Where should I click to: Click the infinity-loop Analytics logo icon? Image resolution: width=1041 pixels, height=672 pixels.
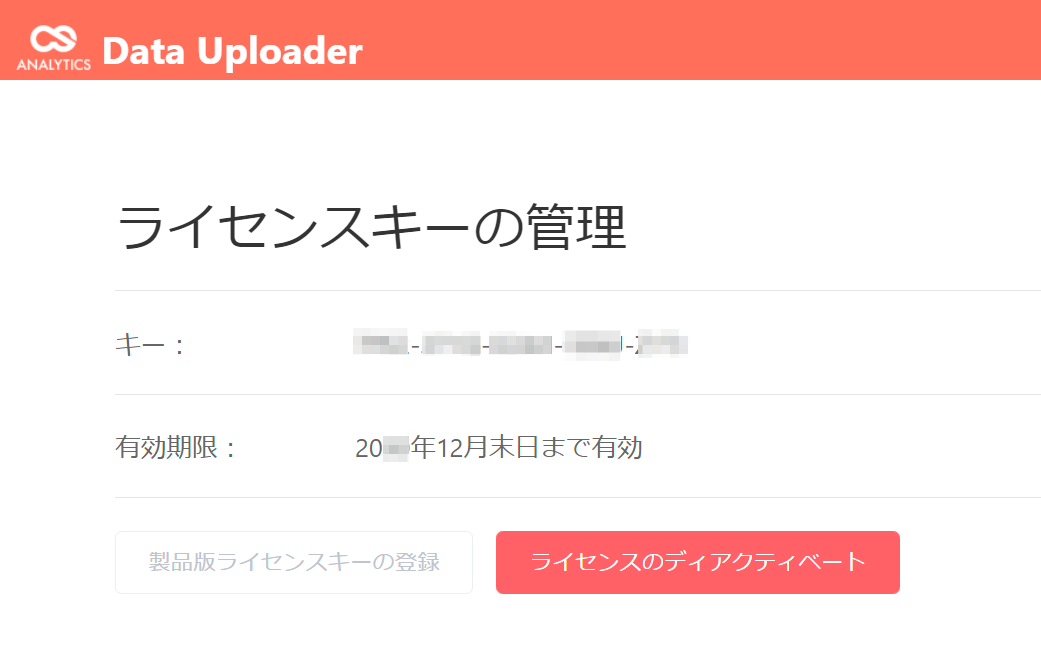(x=54, y=39)
